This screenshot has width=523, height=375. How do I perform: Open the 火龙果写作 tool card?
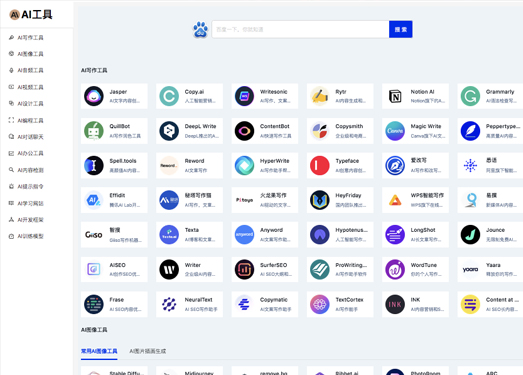(x=265, y=200)
